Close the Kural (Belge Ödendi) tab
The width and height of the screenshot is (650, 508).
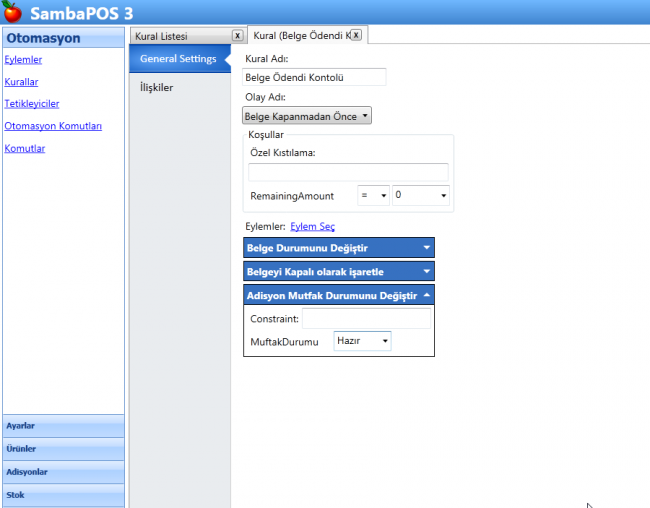(355, 35)
